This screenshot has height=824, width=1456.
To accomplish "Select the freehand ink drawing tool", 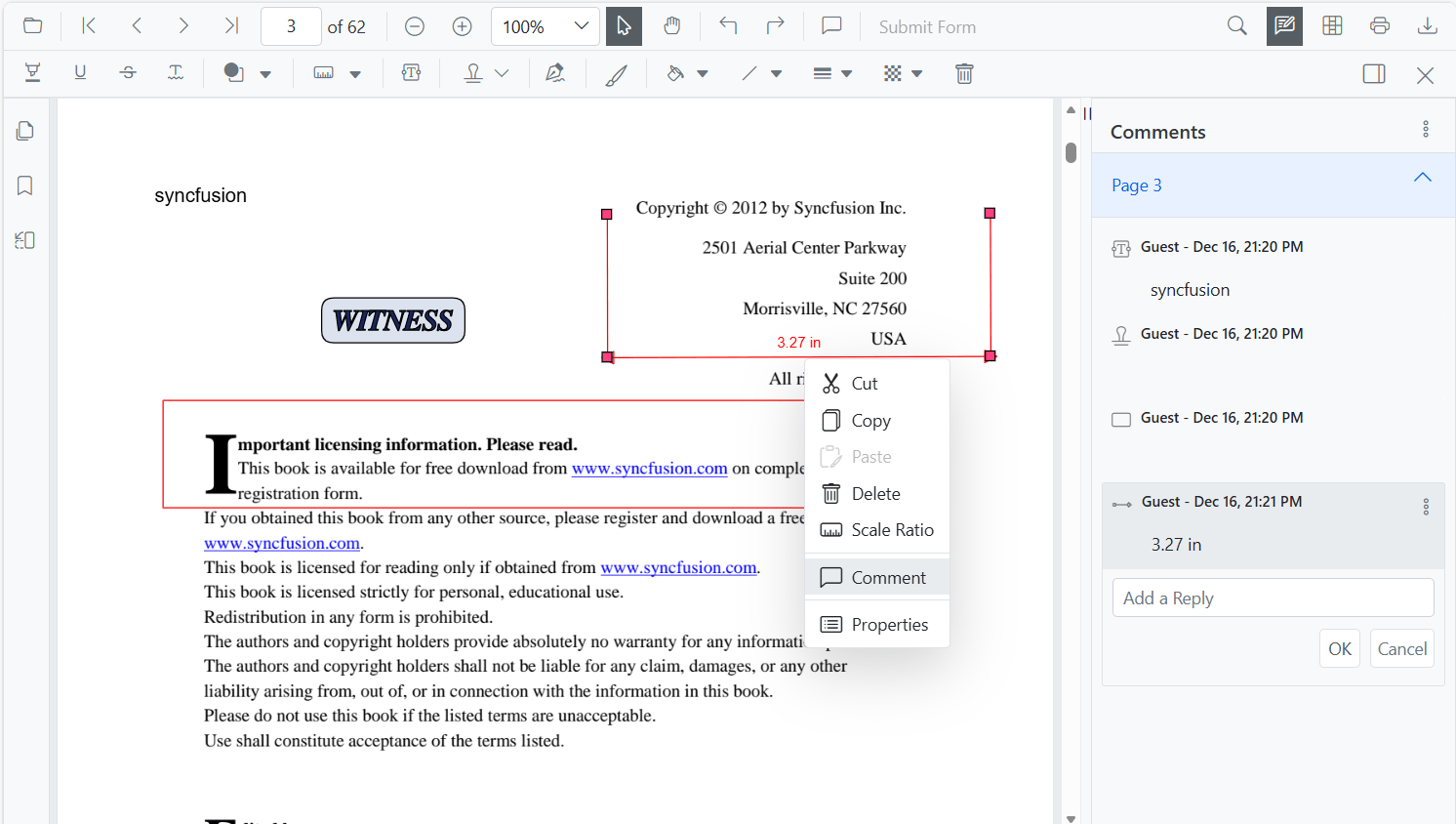I will 616,73.
